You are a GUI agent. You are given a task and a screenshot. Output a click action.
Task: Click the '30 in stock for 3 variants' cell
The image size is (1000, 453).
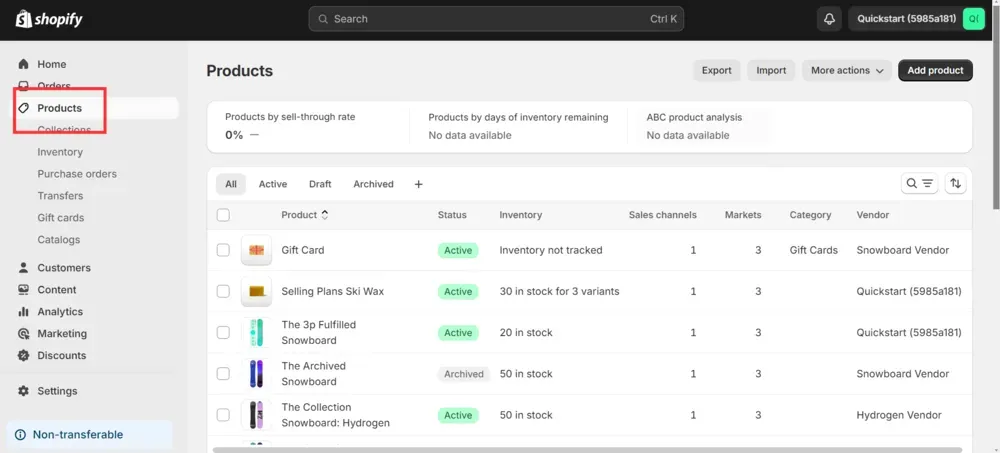click(559, 292)
